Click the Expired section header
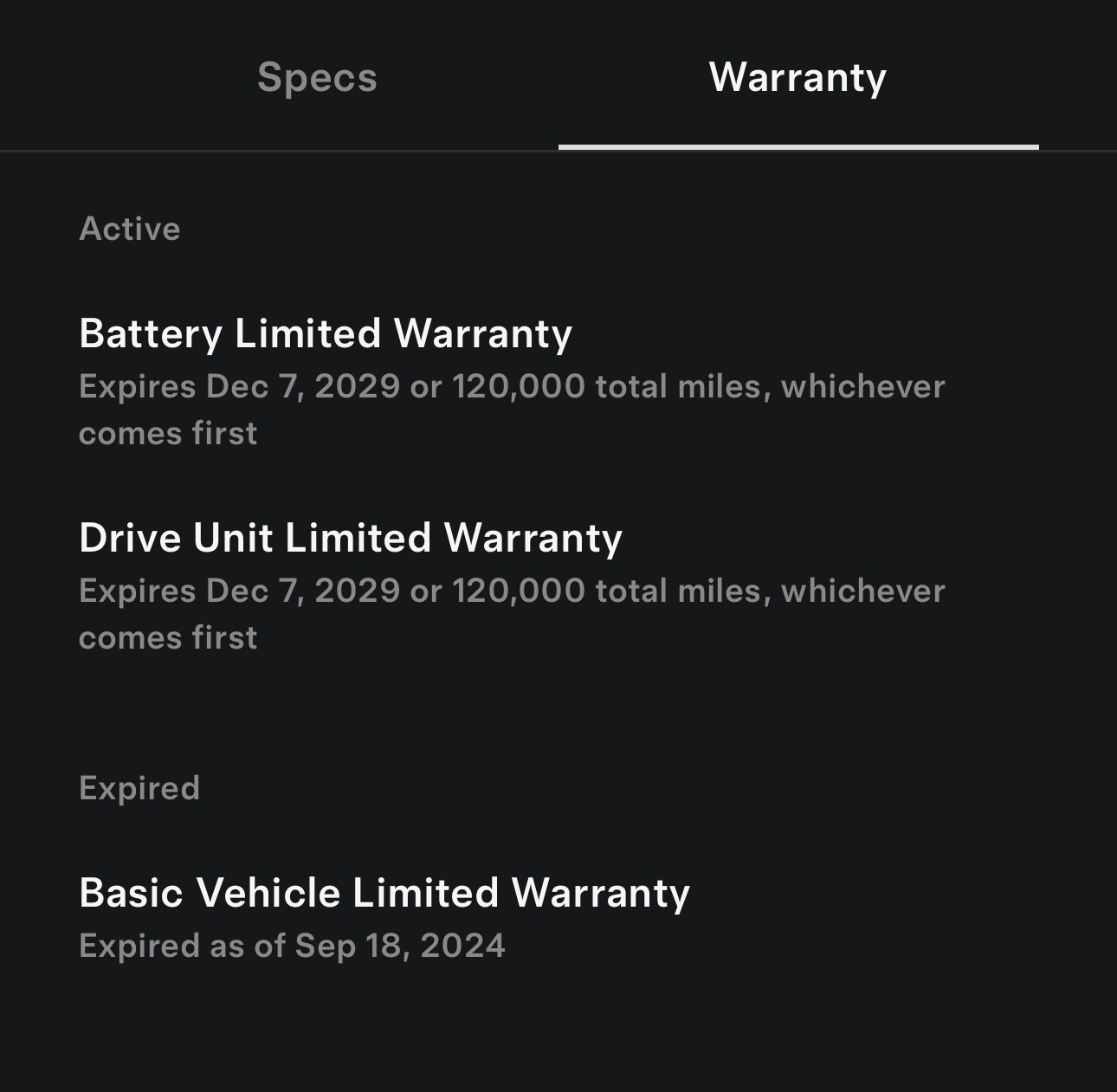The width and height of the screenshot is (1117, 1092). coord(139,788)
